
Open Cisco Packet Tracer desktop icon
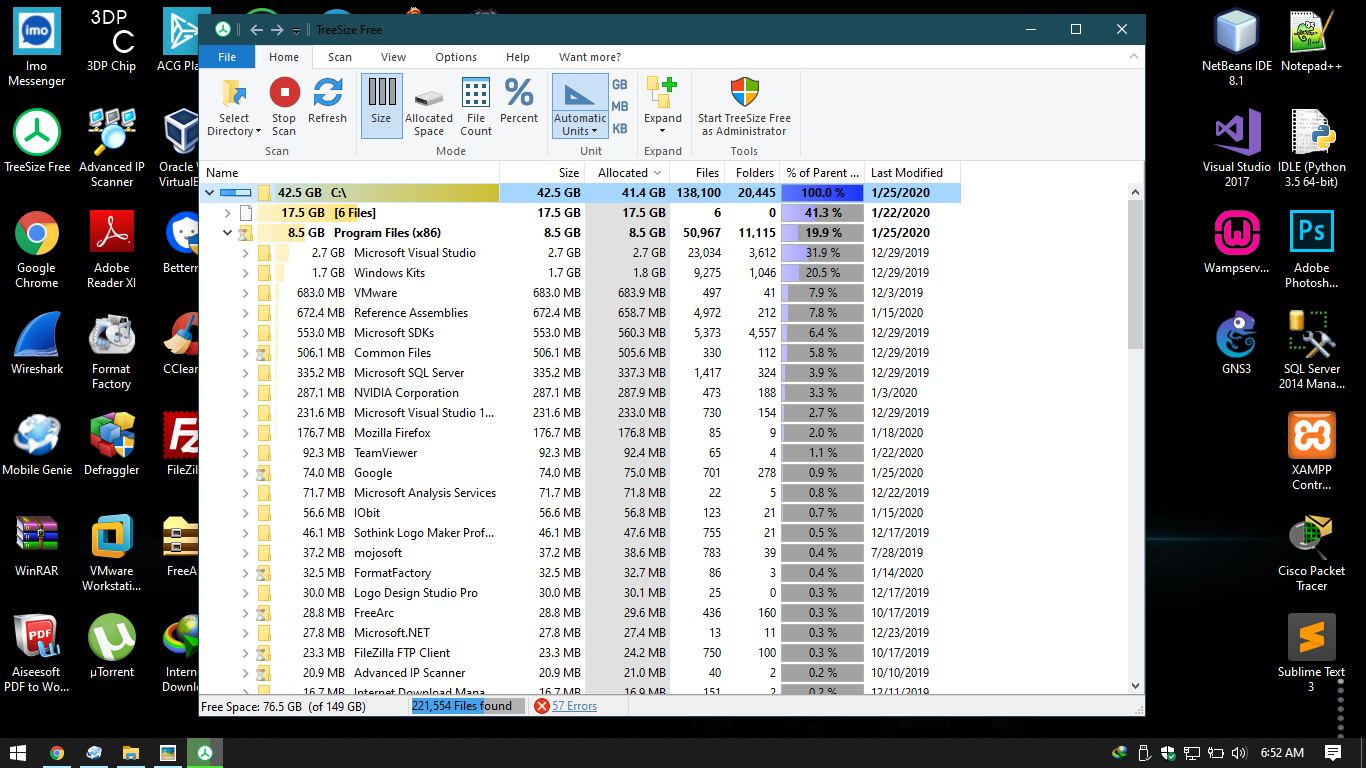pos(1311,553)
